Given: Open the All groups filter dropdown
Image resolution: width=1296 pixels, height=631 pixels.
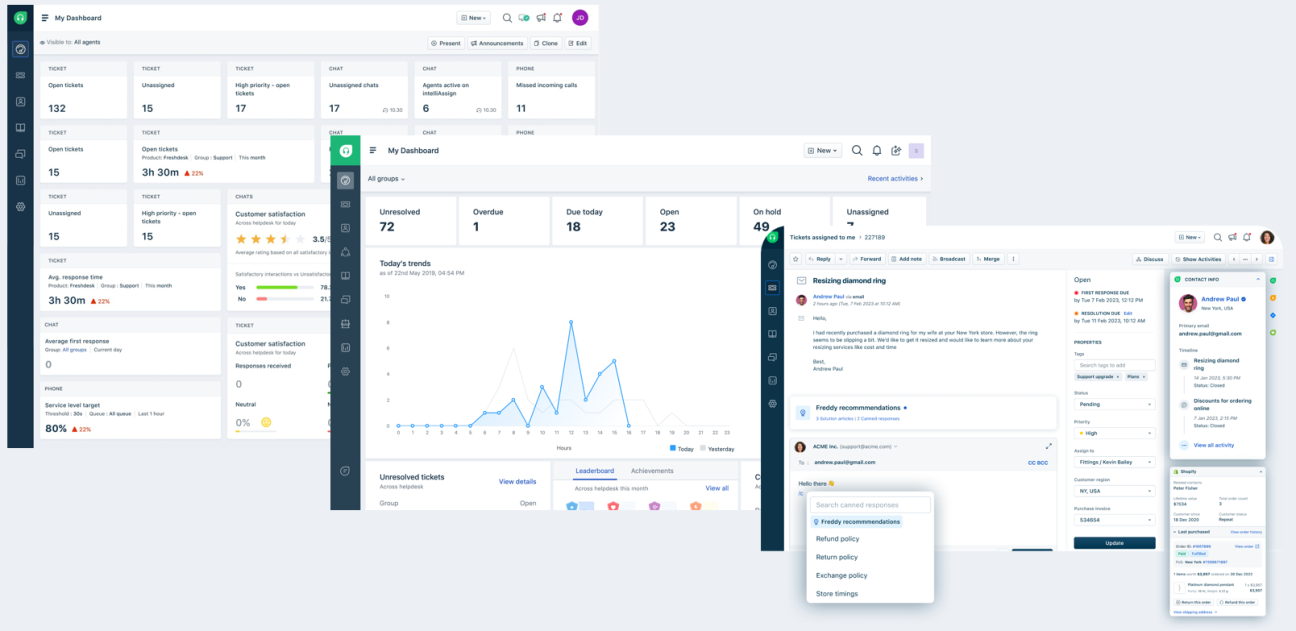Looking at the screenshot, I should tap(388, 176).
